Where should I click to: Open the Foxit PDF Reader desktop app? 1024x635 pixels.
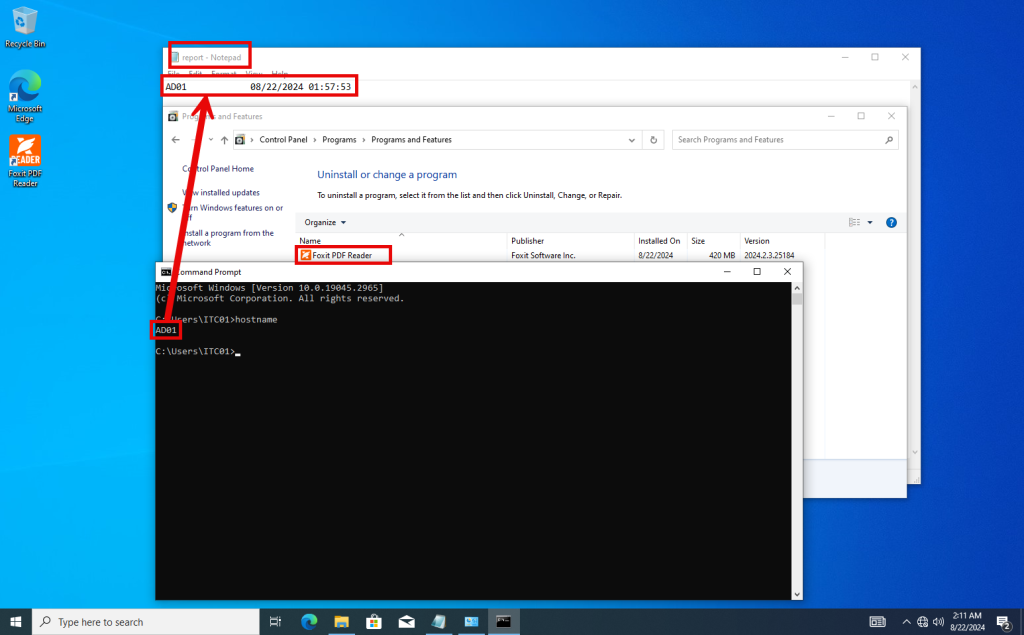click(x=25, y=150)
